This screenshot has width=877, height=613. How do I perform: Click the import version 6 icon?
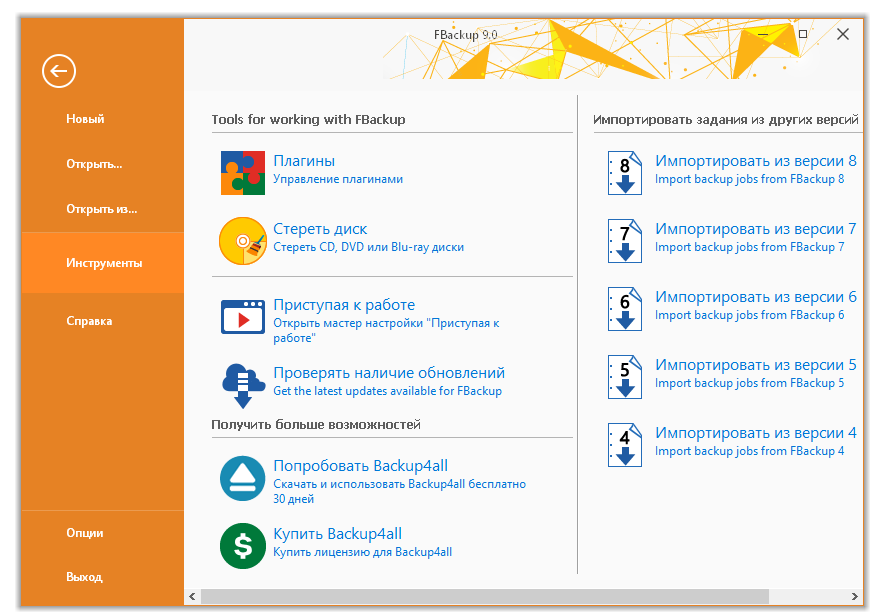pyautogui.click(x=625, y=309)
